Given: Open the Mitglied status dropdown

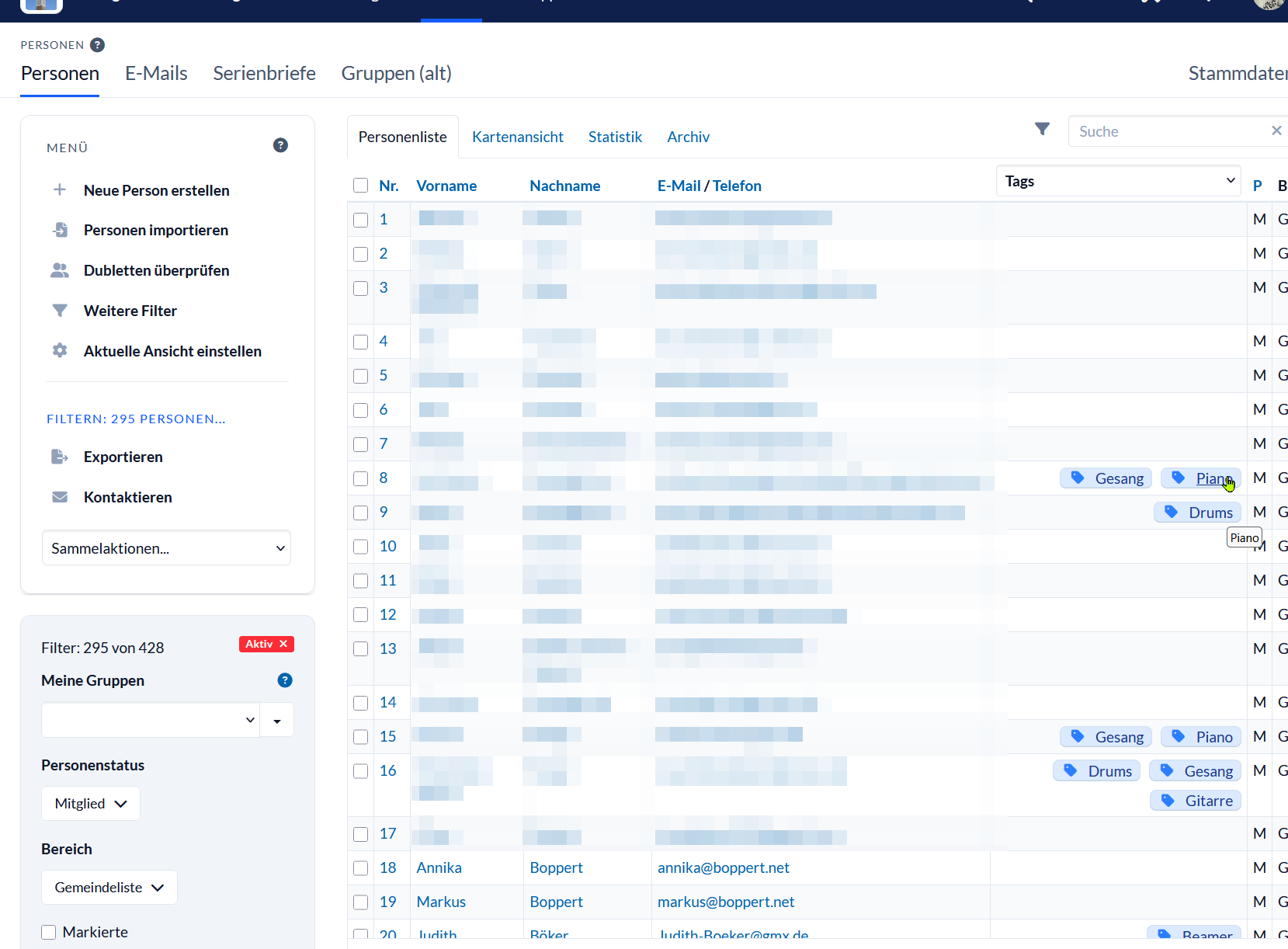Looking at the screenshot, I should (x=90, y=804).
